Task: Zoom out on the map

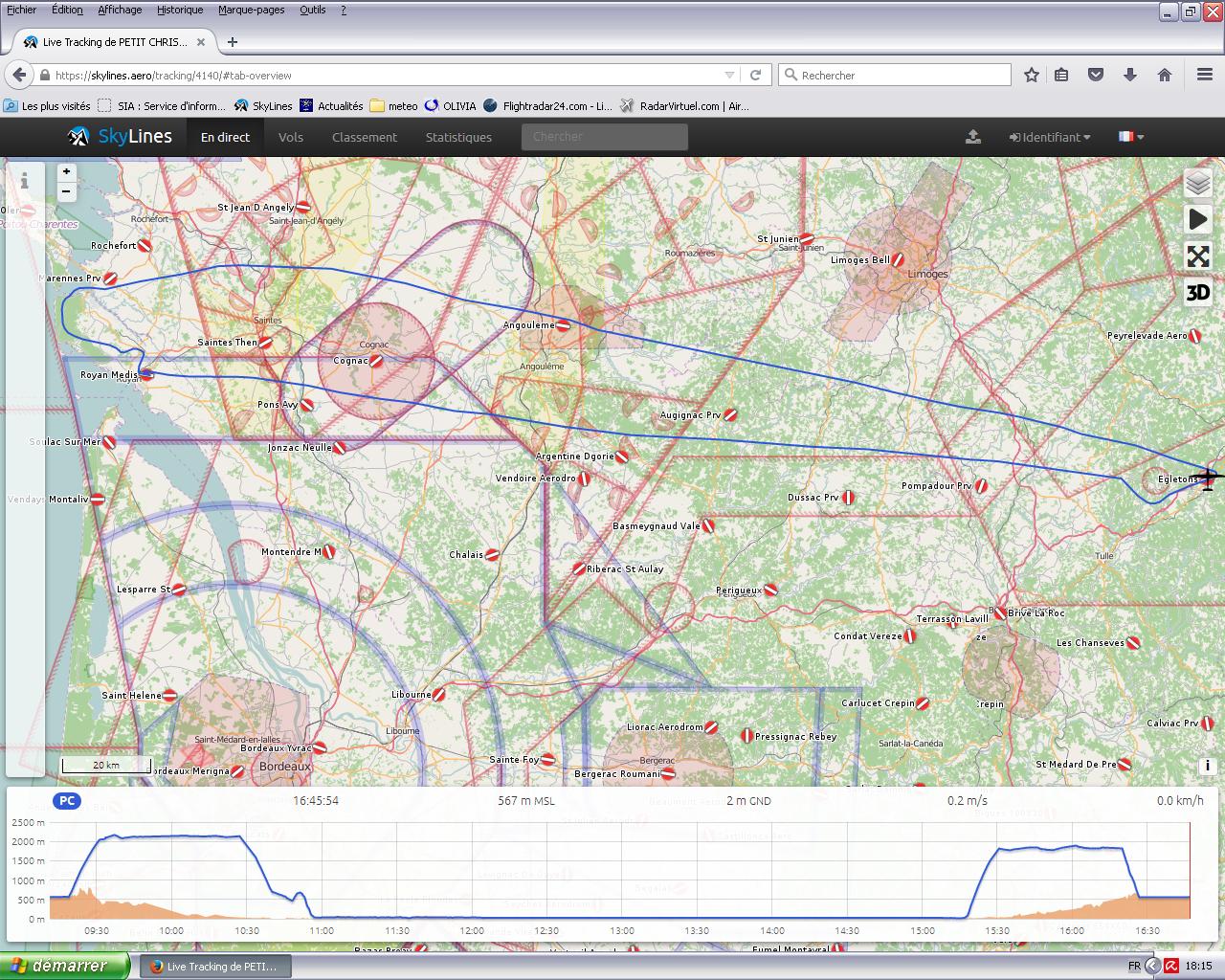Action: pos(66,191)
